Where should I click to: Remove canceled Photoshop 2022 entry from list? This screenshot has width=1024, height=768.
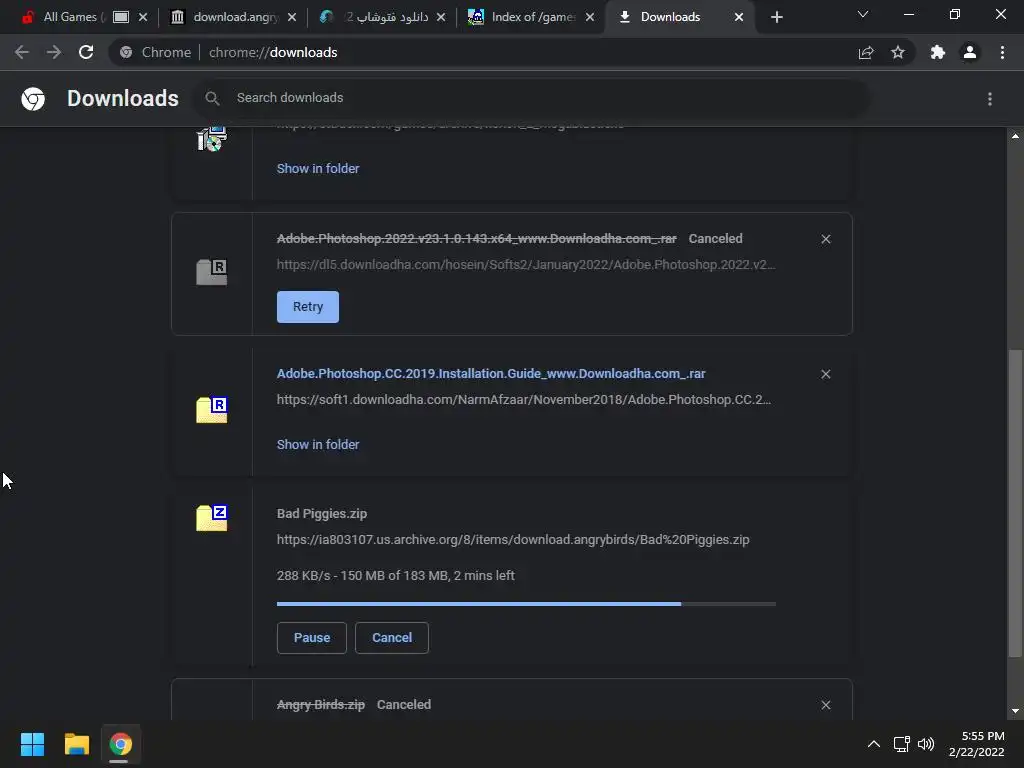[825, 239]
